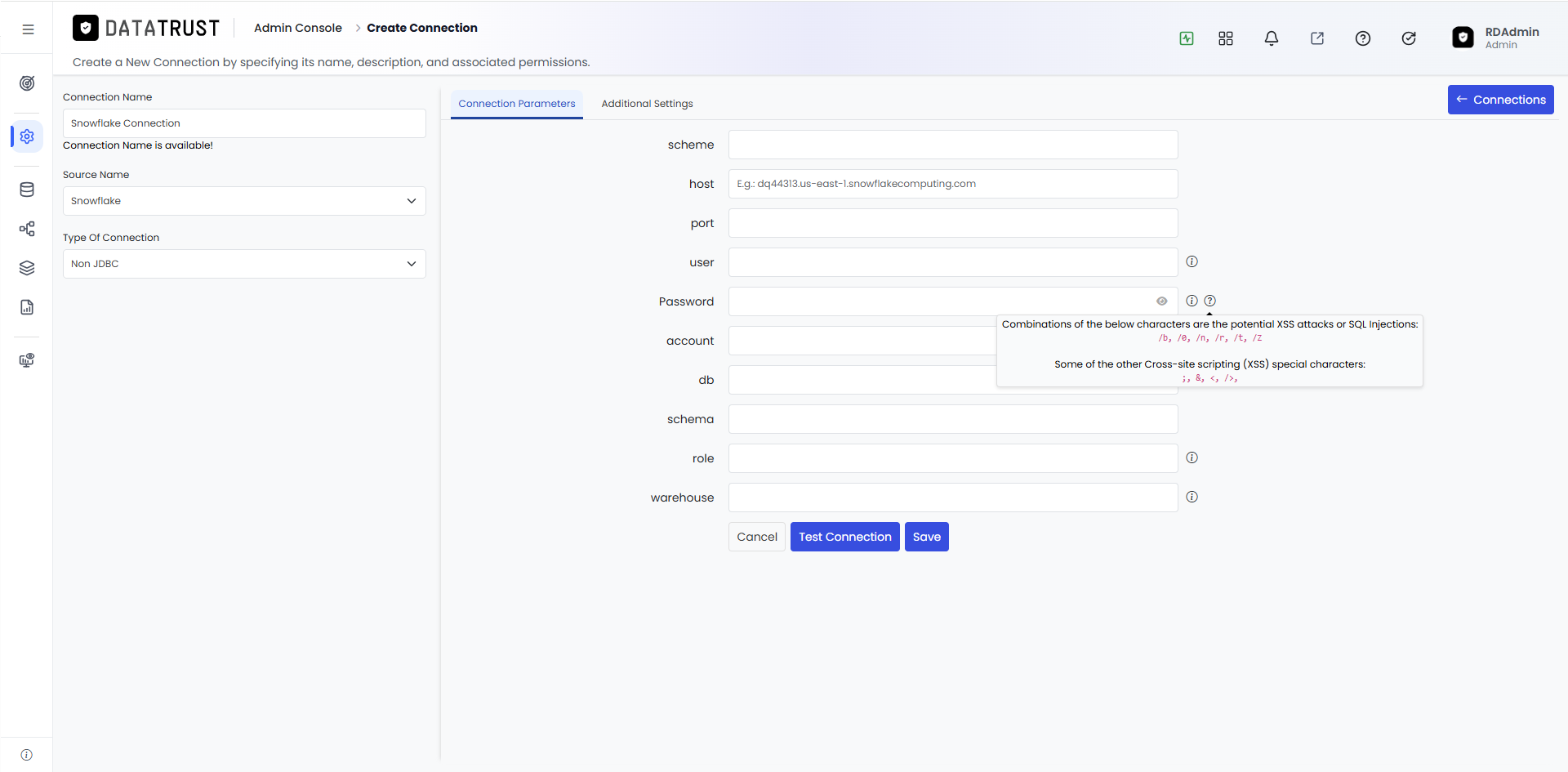Click the info icon next to Password field
1568x772 pixels.
tap(1192, 301)
